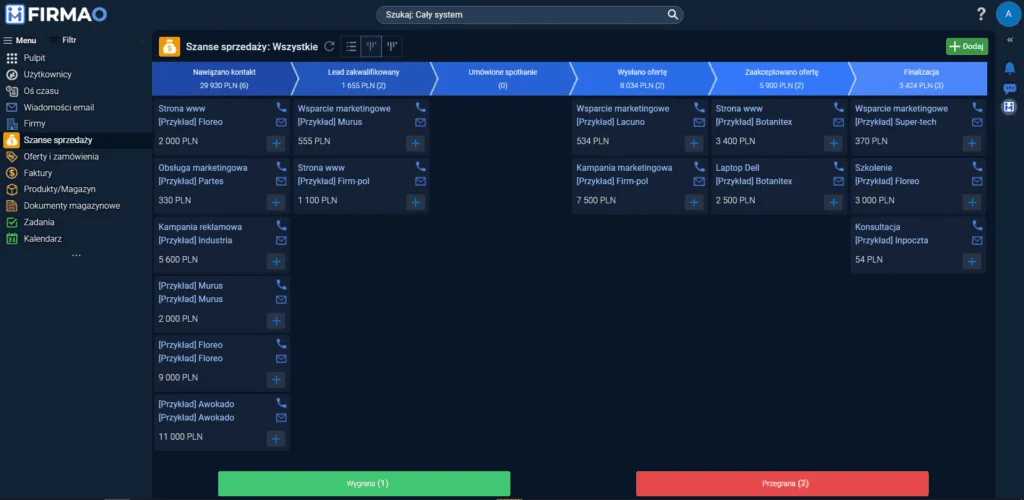Collapse the right sidebar with double chevron
This screenshot has height=500, width=1024.
pyautogui.click(x=1009, y=39)
